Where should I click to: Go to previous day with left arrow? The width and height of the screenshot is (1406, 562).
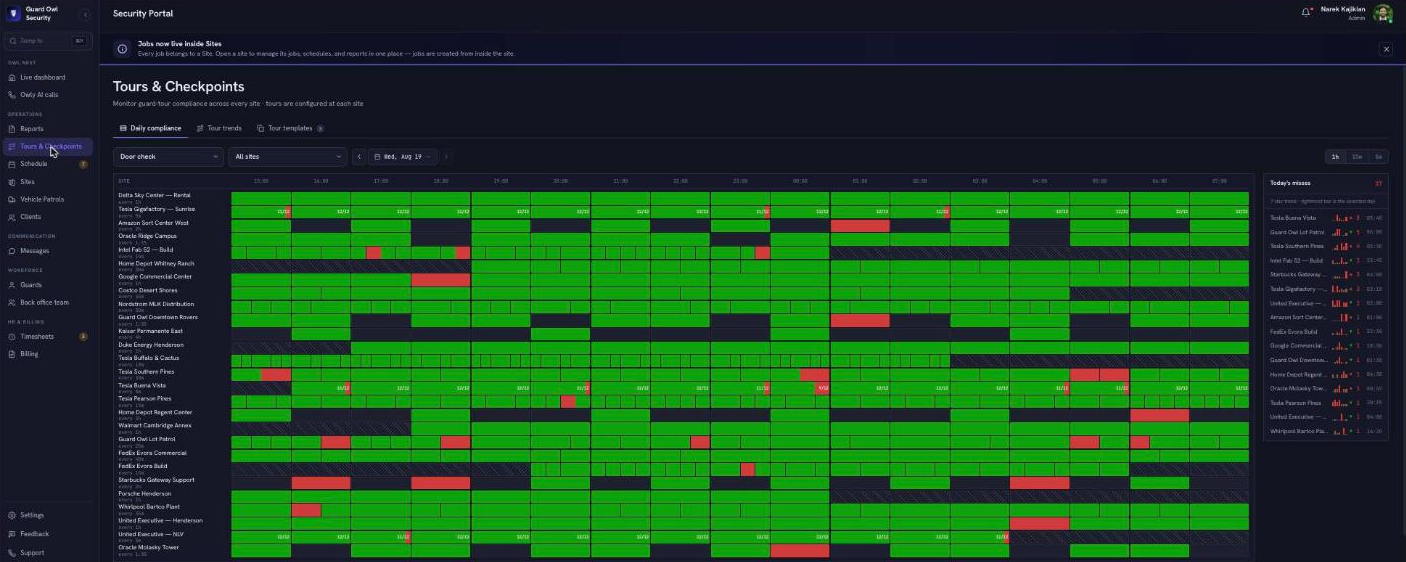click(x=359, y=157)
